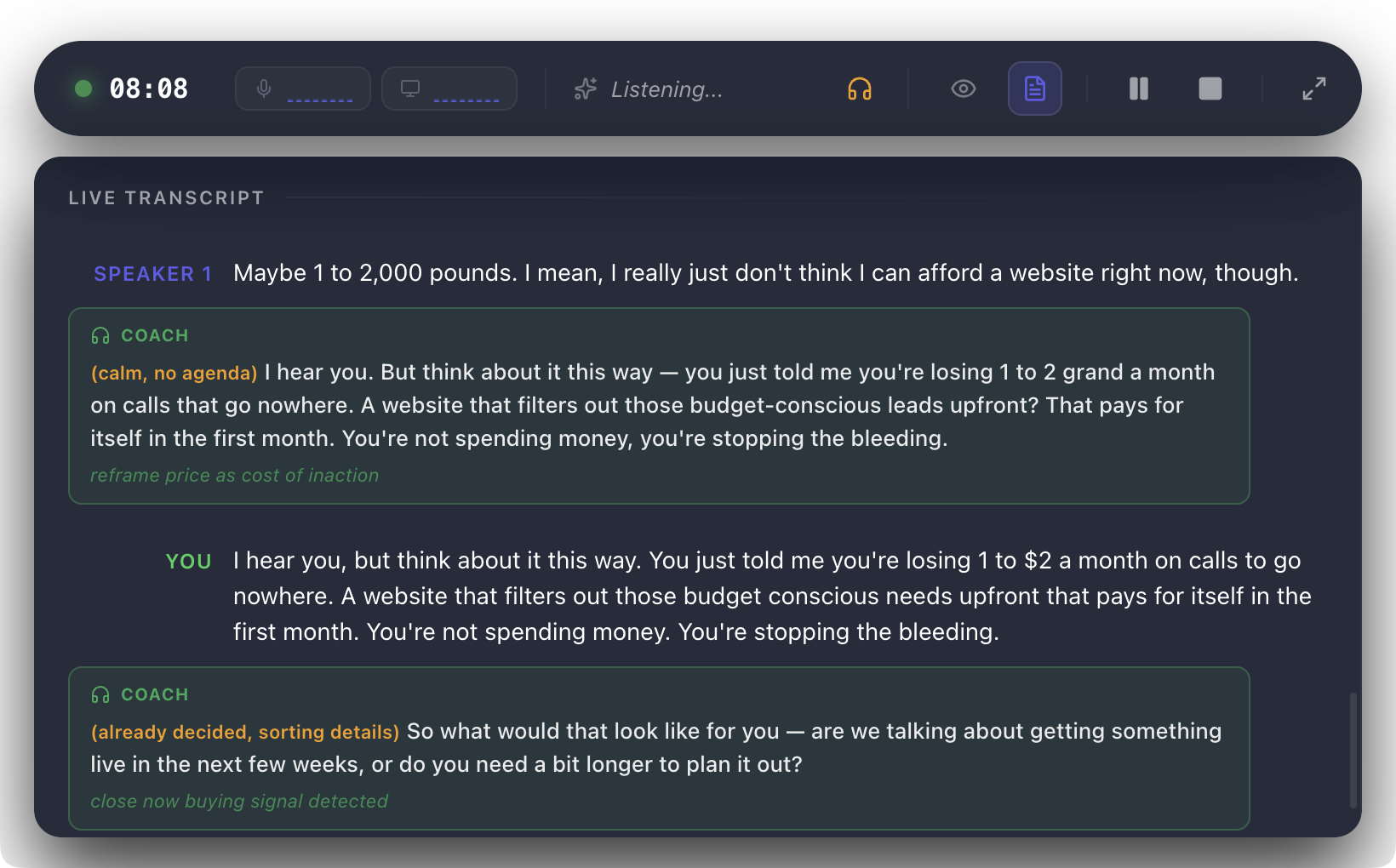The image size is (1396, 868).
Task: Click the orange headphones coach icon
Action: [x=860, y=89]
